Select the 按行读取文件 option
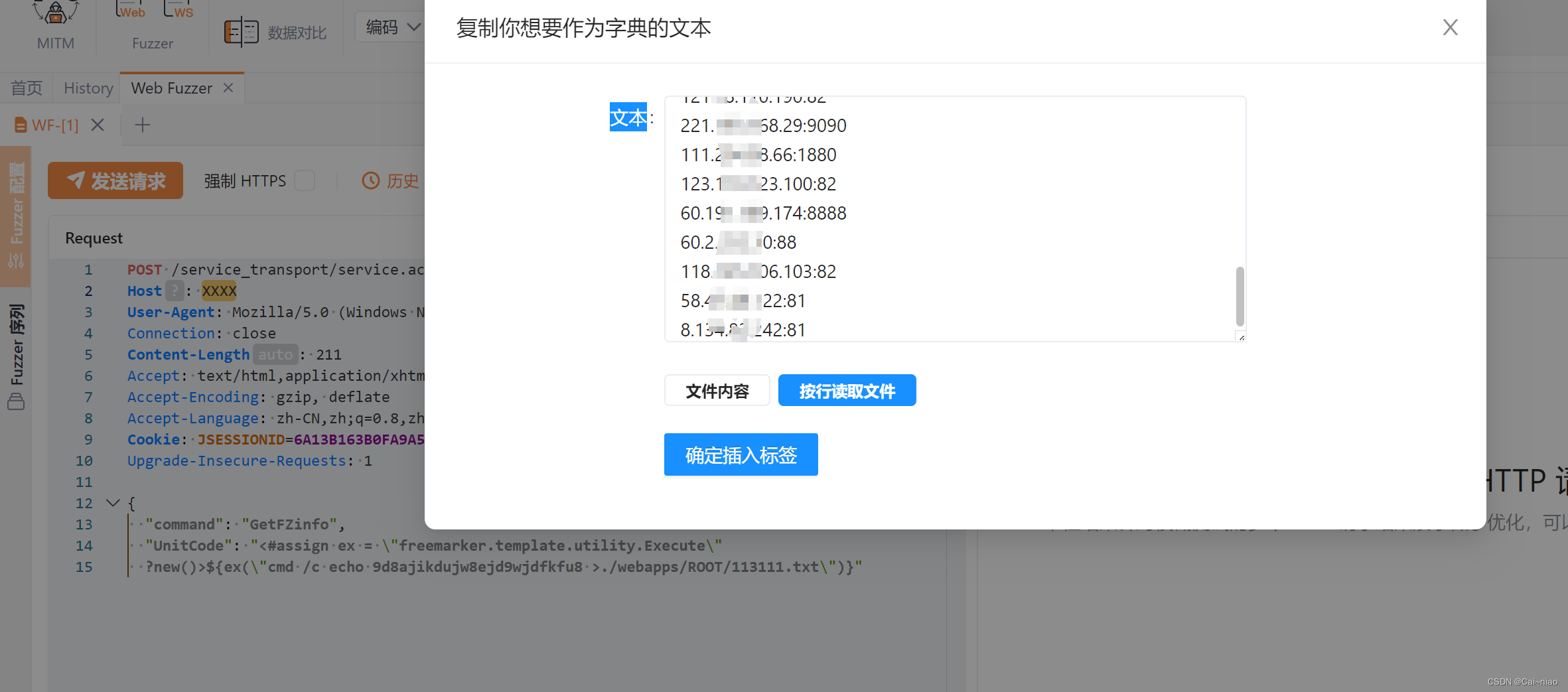The width and height of the screenshot is (1568, 692). tap(847, 391)
